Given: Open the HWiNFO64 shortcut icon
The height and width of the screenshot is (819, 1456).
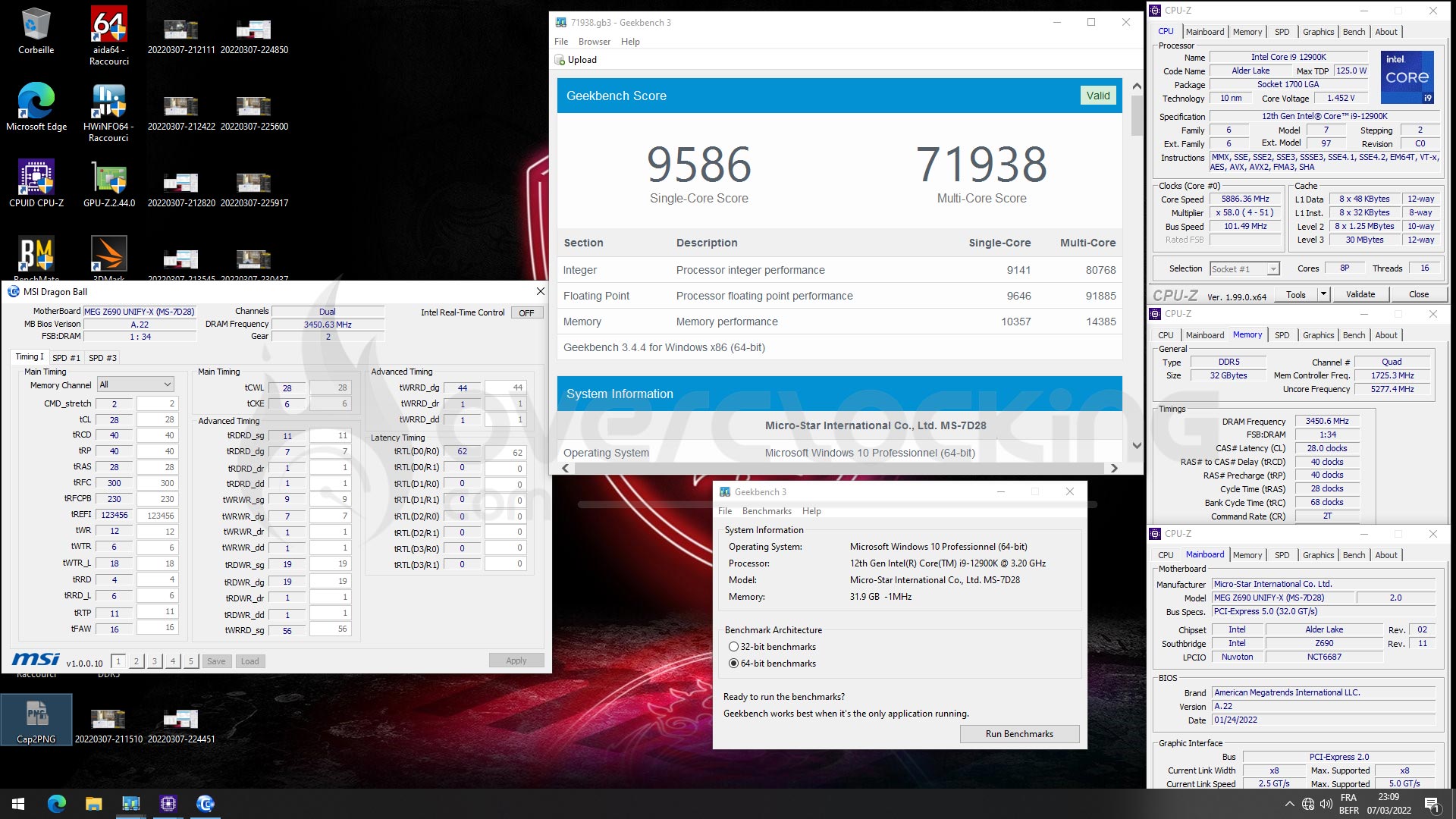Looking at the screenshot, I should (108, 112).
